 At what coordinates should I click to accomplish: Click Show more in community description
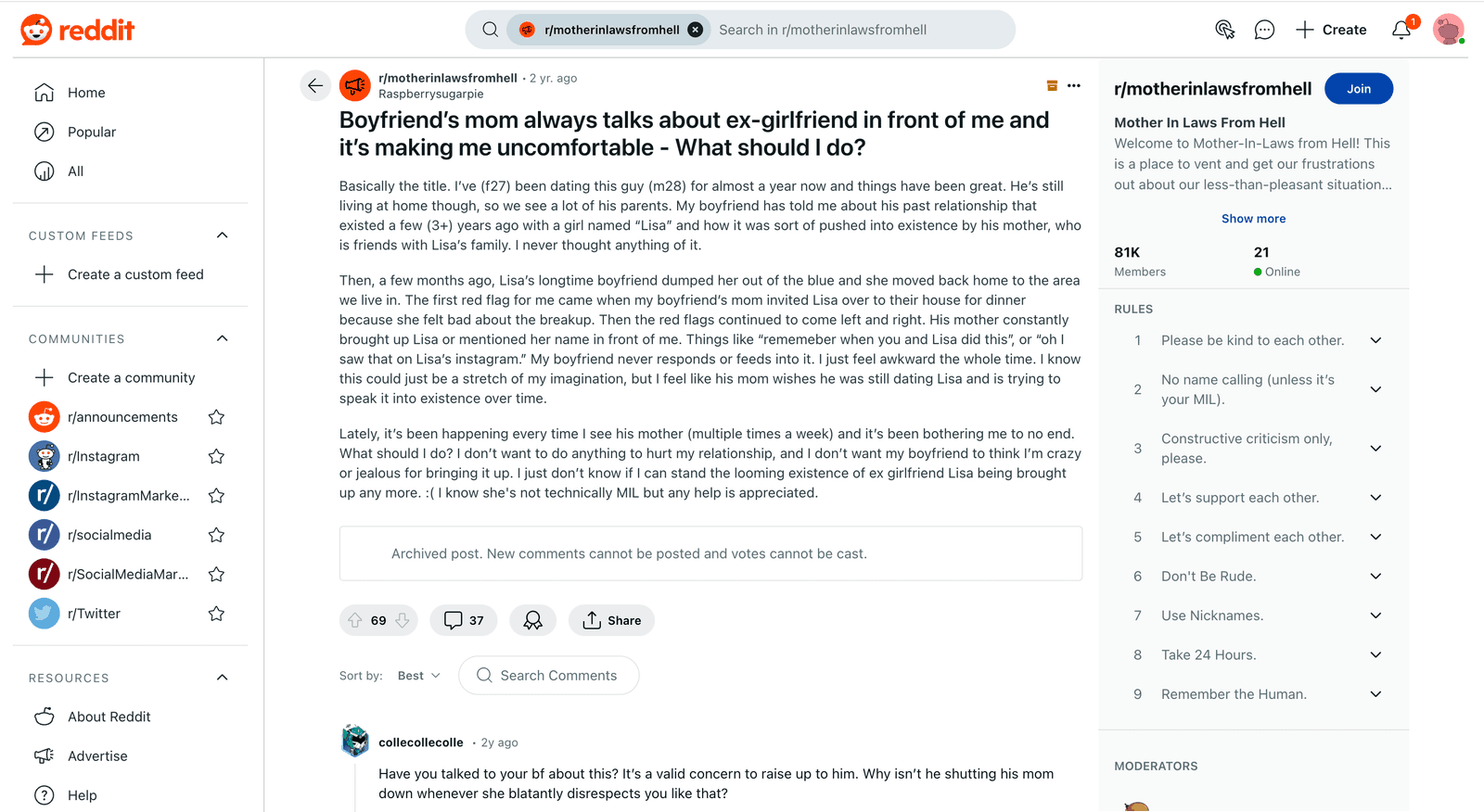(1253, 219)
